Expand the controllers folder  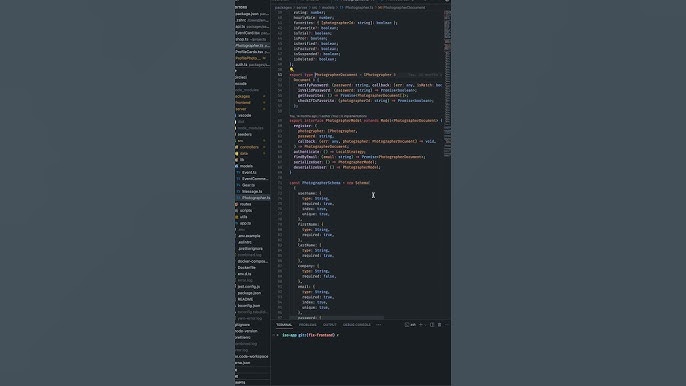pyautogui.click(x=248, y=147)
